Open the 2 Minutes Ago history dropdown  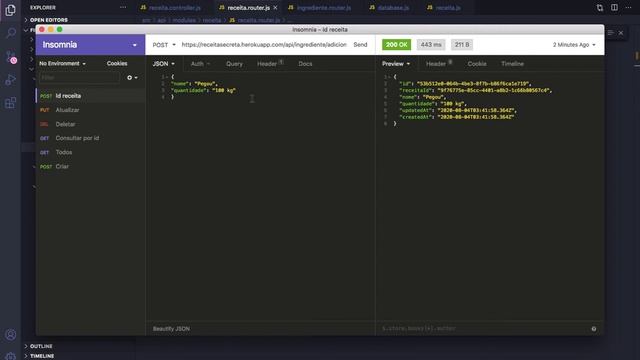coord(574,45)
